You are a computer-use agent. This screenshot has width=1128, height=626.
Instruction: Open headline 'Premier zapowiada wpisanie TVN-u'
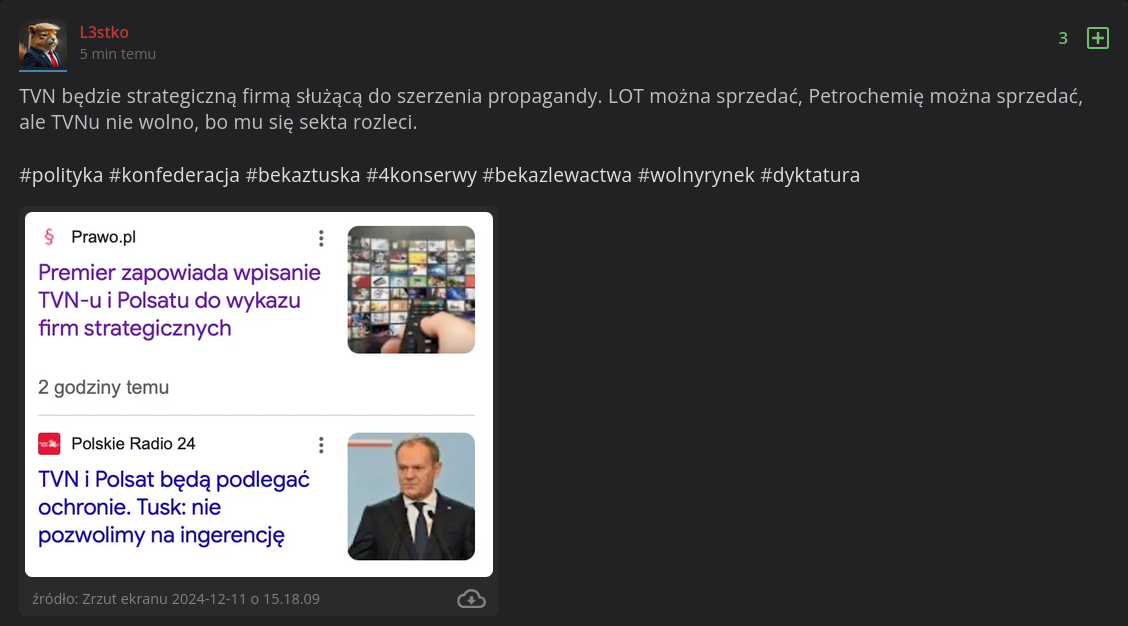tap(179, 300)
